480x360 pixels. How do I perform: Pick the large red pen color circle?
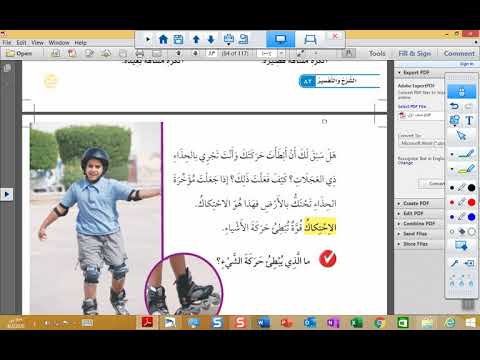[471, 202]
